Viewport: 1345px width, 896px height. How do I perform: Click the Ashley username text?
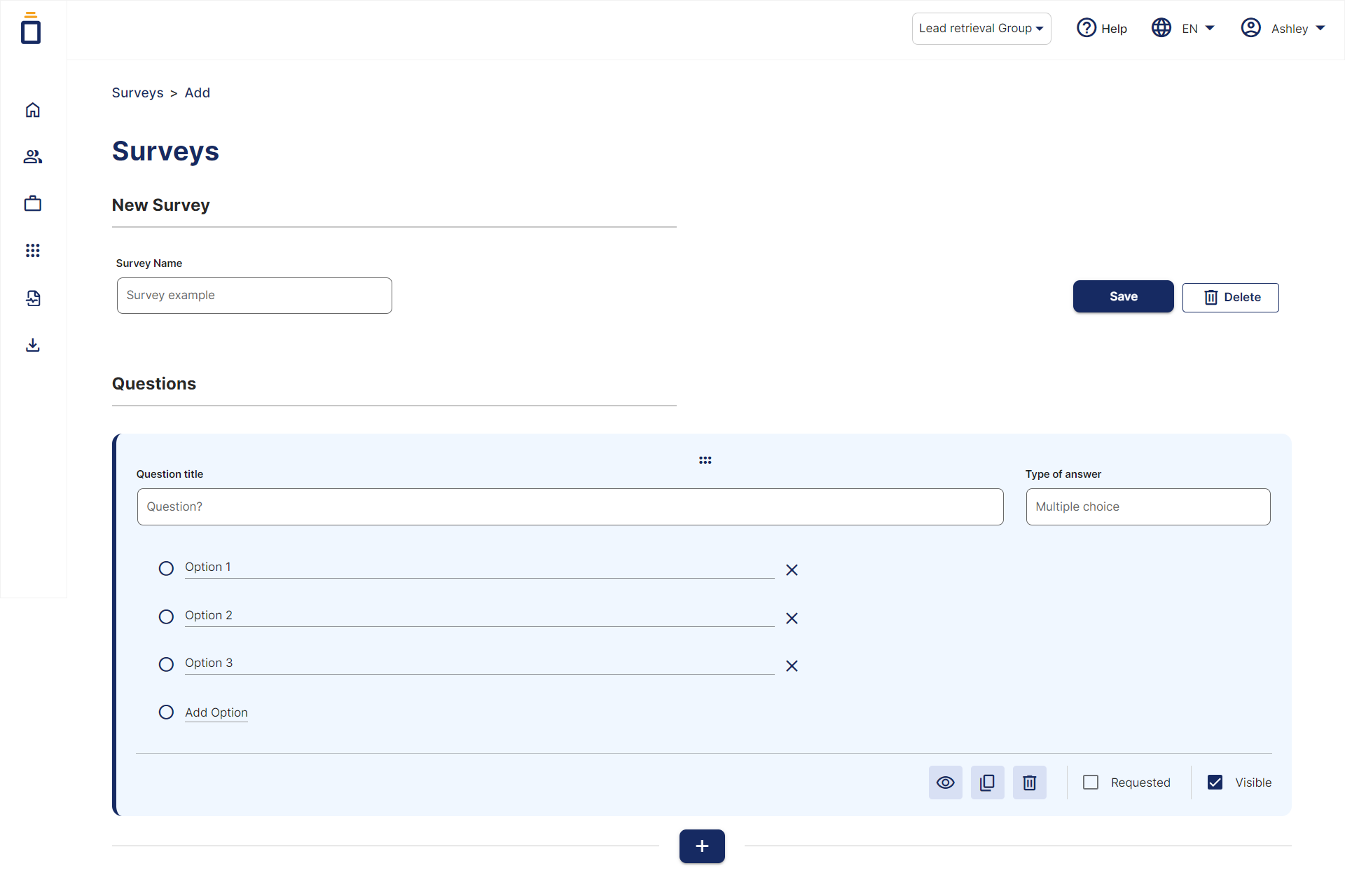pyautogui.click(x=1290, y=29)
